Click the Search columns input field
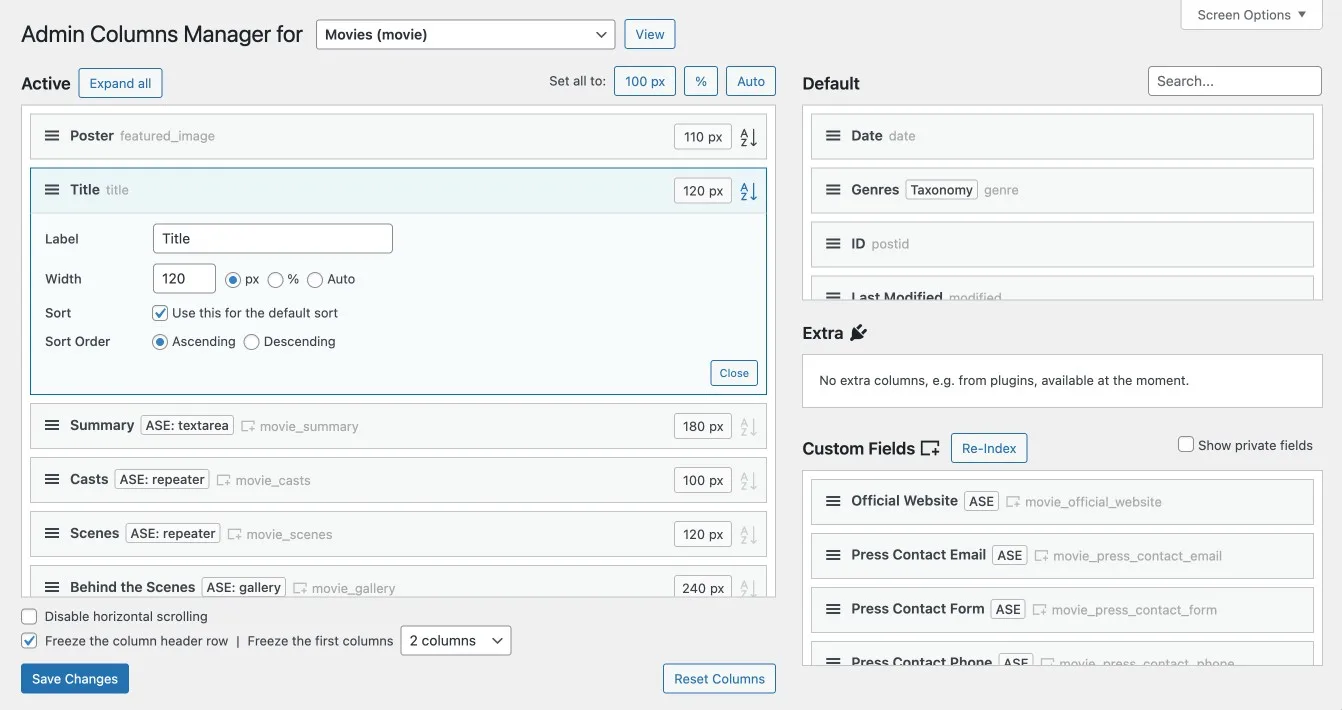 1234,81
